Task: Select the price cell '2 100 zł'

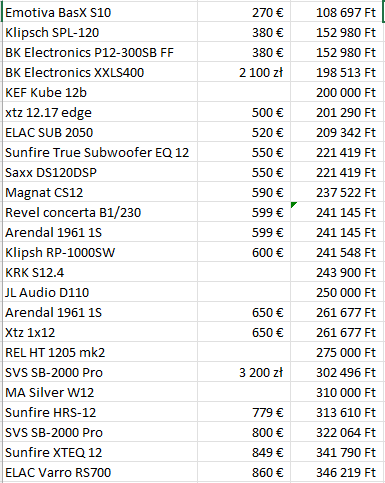Action: (x=244, y=72)
